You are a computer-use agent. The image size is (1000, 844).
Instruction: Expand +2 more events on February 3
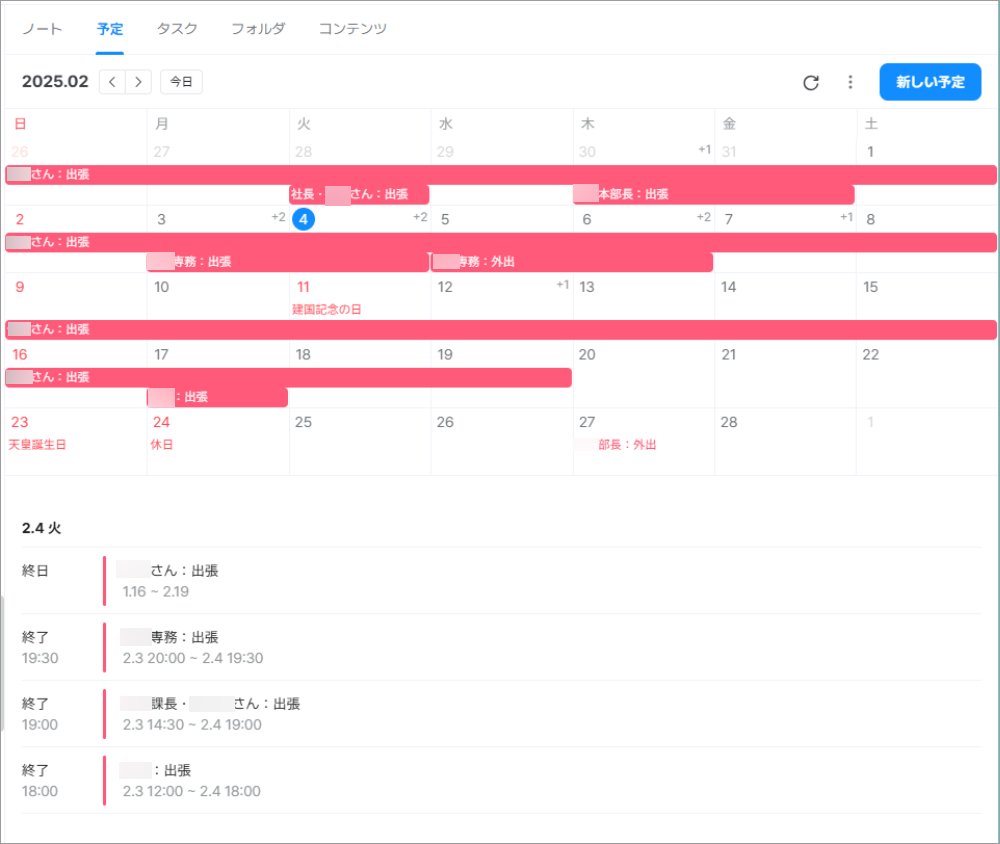click(278, 218)
